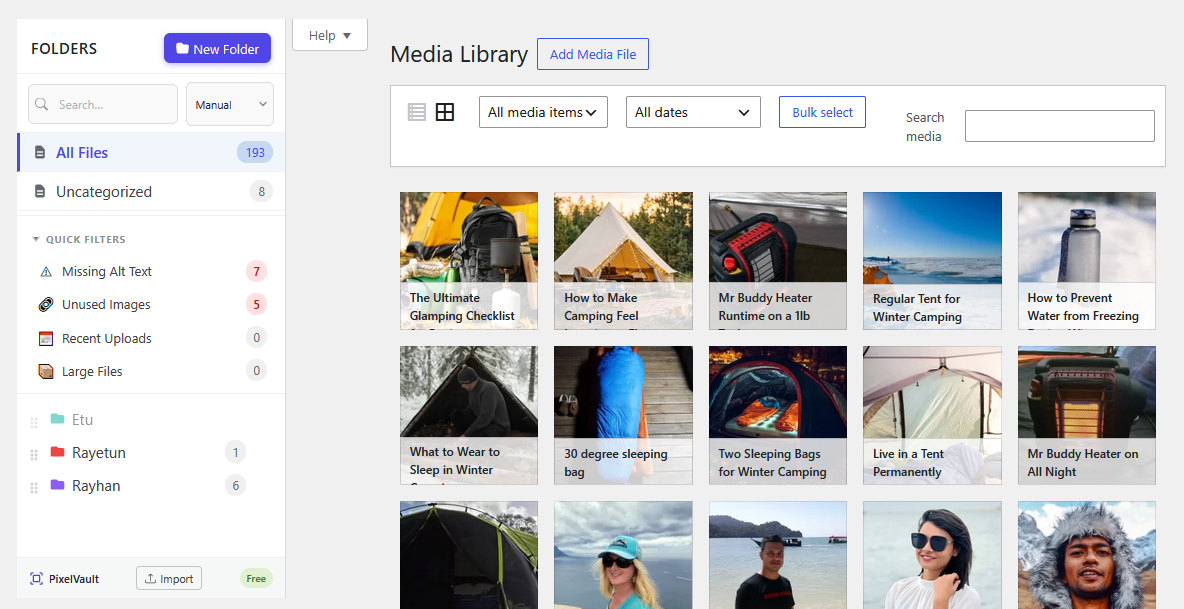
Task: Click the 5 badge on Unused Images
Action: coord(257,305)
